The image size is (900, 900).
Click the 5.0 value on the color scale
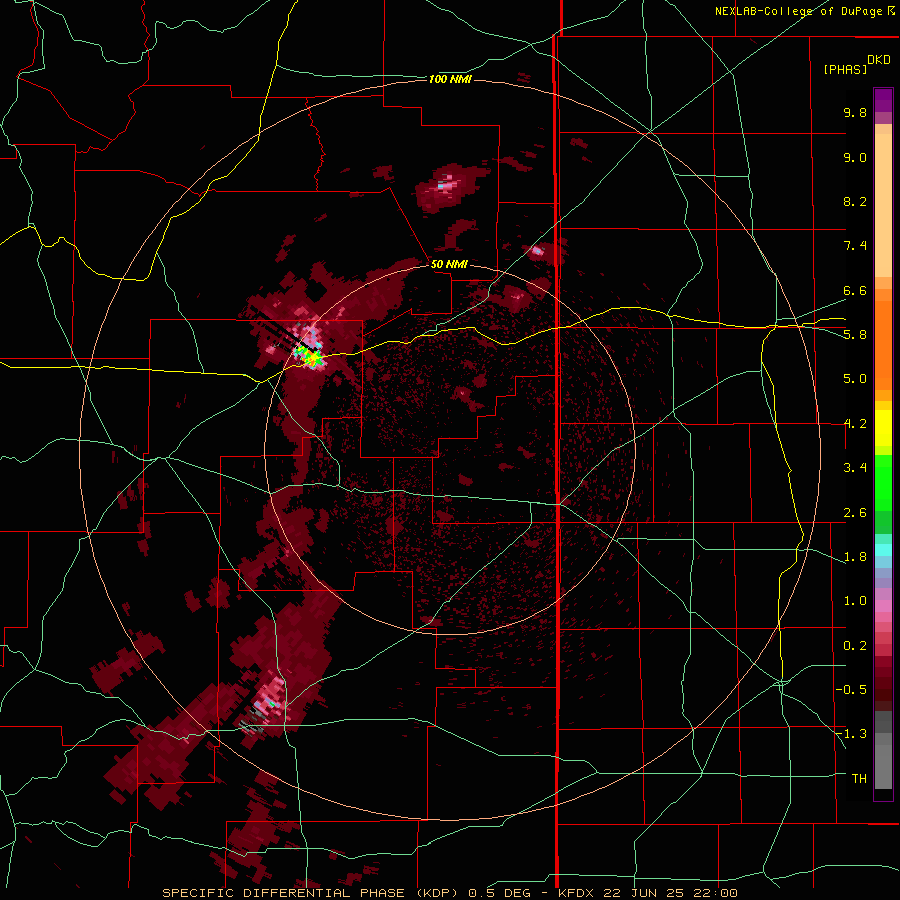click(x=855, y=379)
